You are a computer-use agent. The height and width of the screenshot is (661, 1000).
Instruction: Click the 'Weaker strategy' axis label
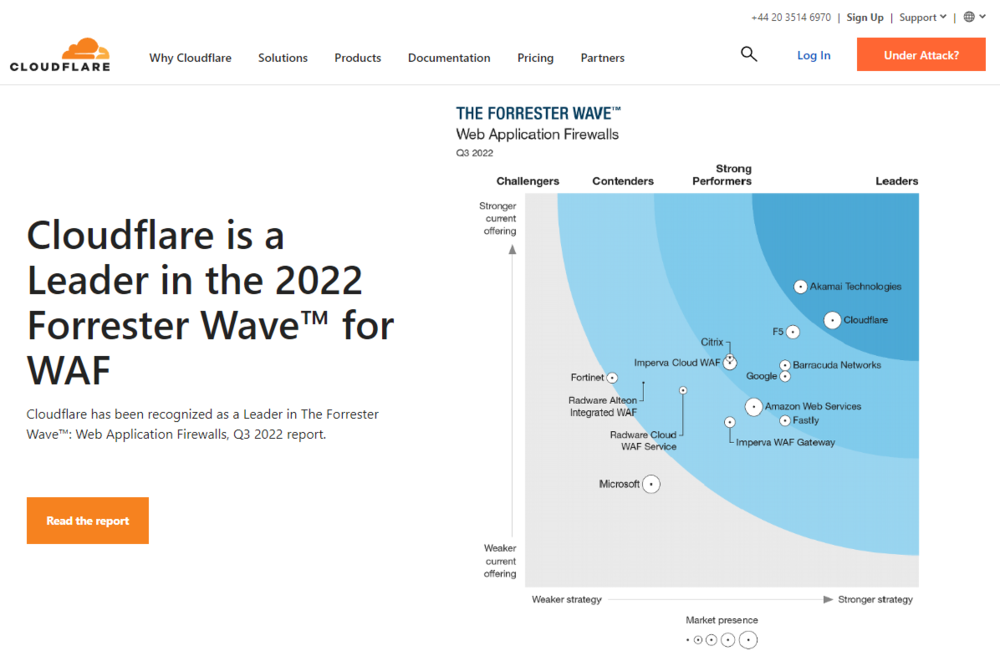click(566, 600)
